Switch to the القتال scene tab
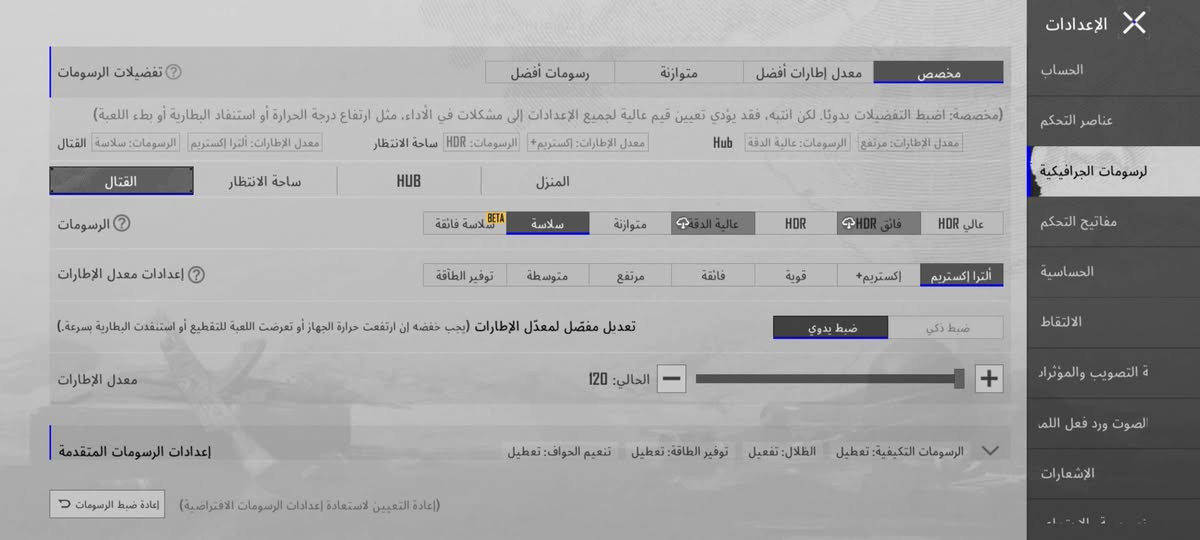Viewport: 1200px width, 540px height. tap(121, 181)
